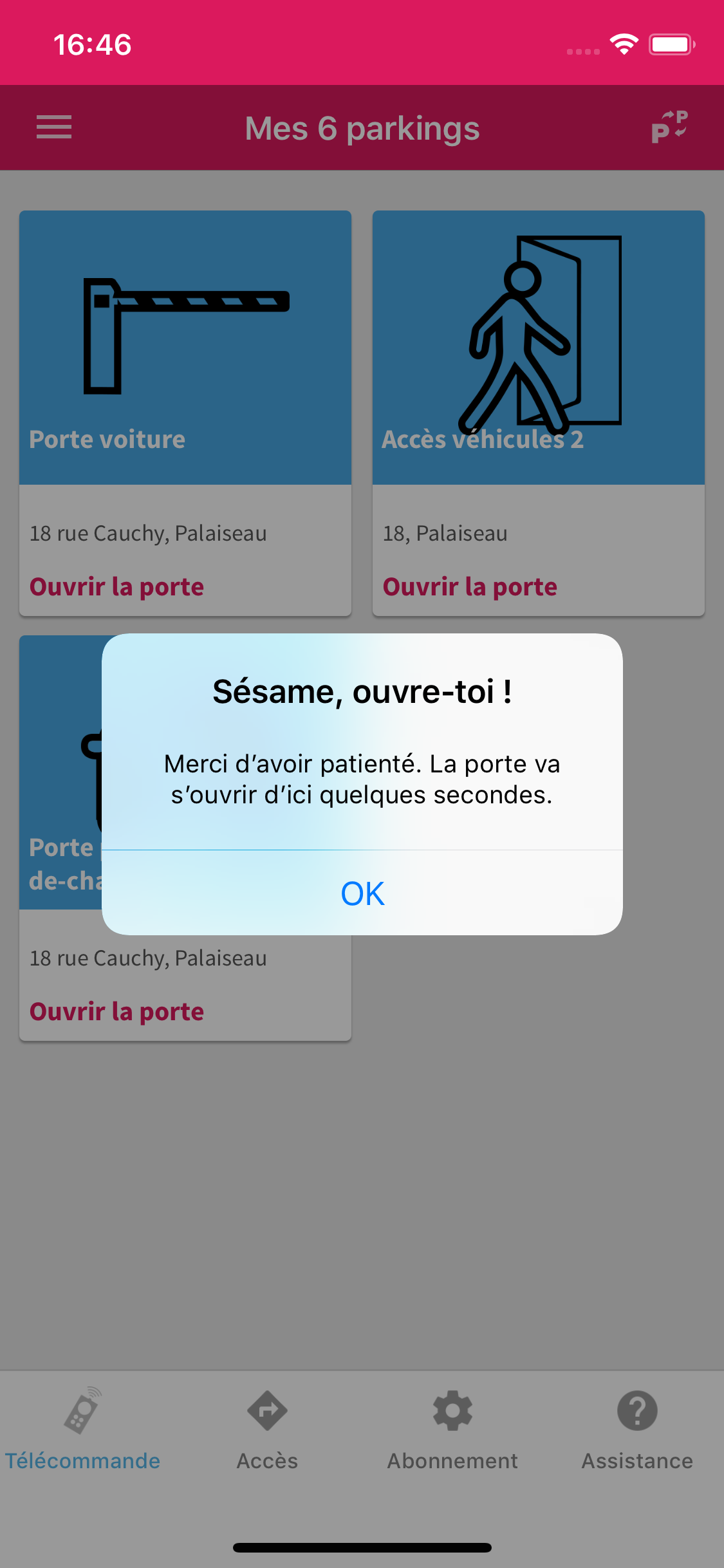The image size is (724, 1568).
Task: Switch to the Abonnement tab label
Action: (452, 1461)
